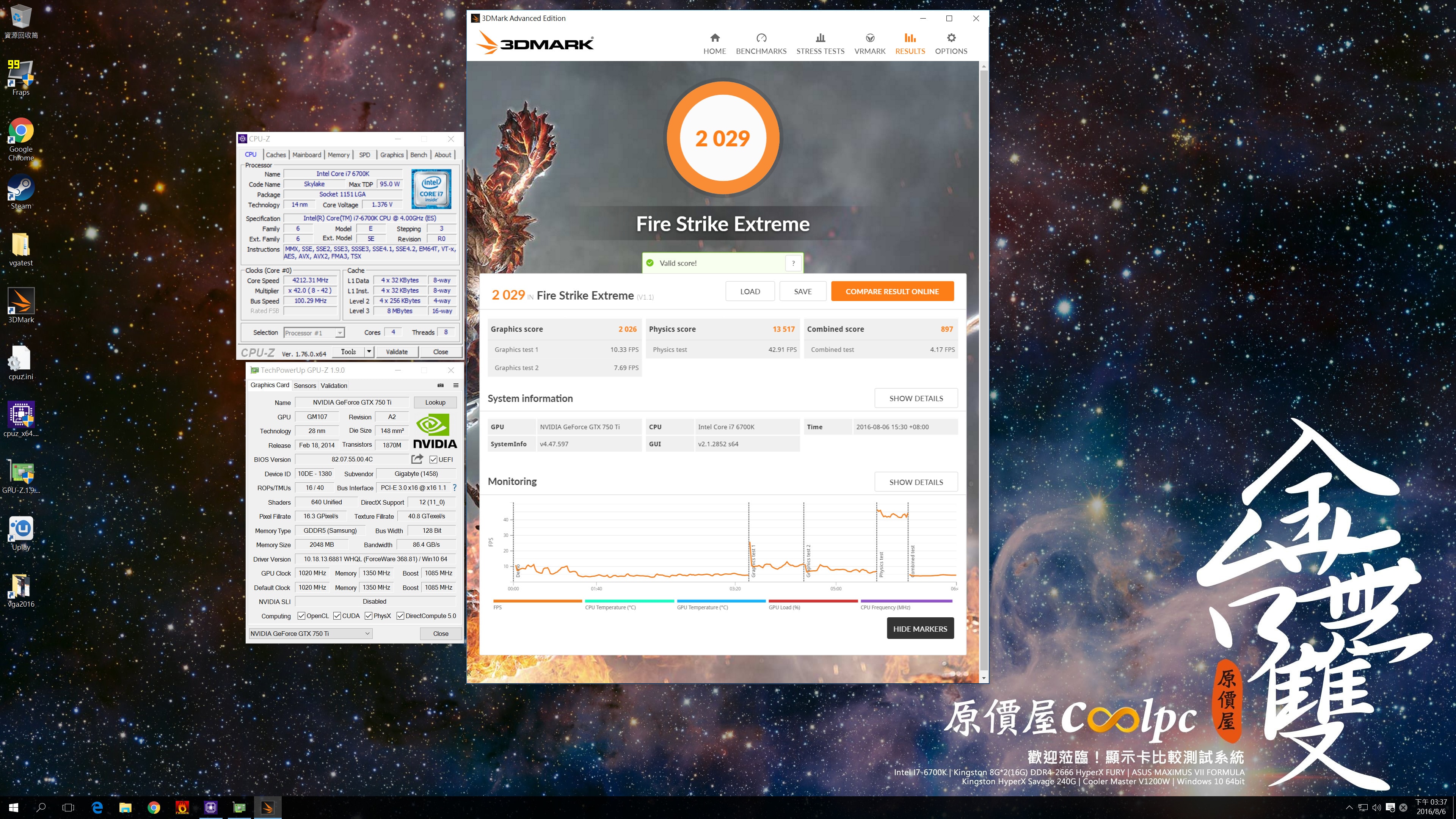Click the NVIDIA logo in GPU-Z
Viewport: 1456px width, 819px height.
435,431
